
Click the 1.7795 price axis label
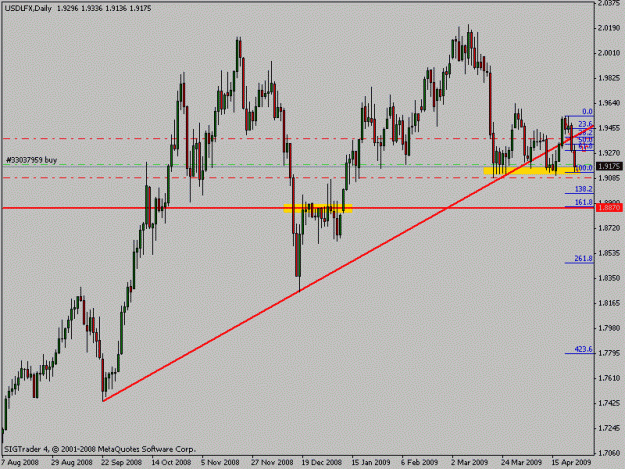point(609,353)
